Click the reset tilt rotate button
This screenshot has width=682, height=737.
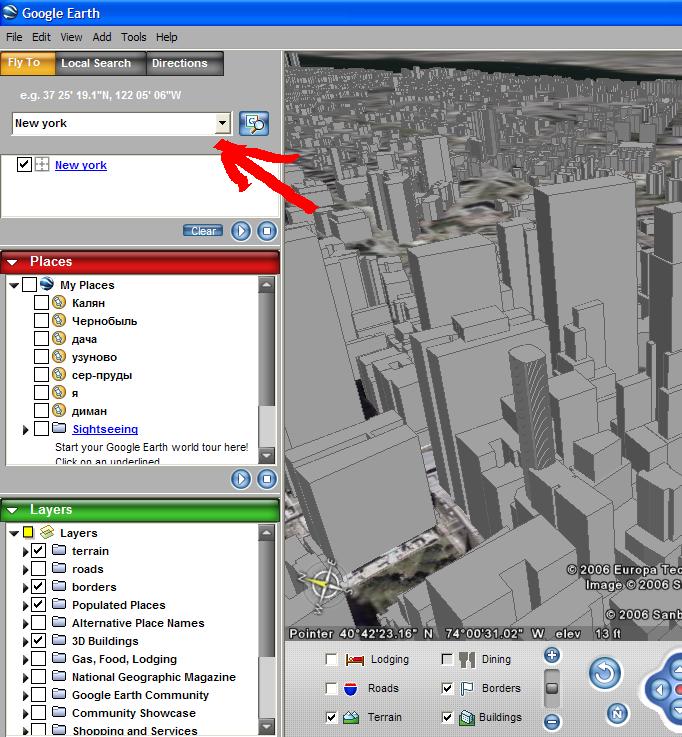[x=605, y=674]
